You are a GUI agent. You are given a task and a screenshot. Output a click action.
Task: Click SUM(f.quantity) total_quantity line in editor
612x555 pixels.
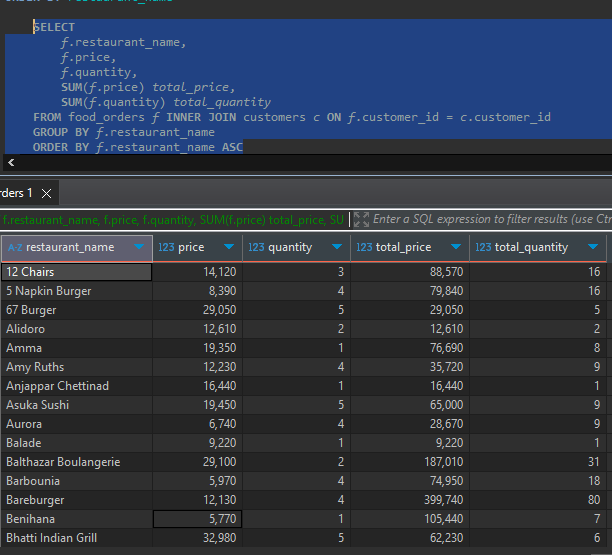pos(166,102)
